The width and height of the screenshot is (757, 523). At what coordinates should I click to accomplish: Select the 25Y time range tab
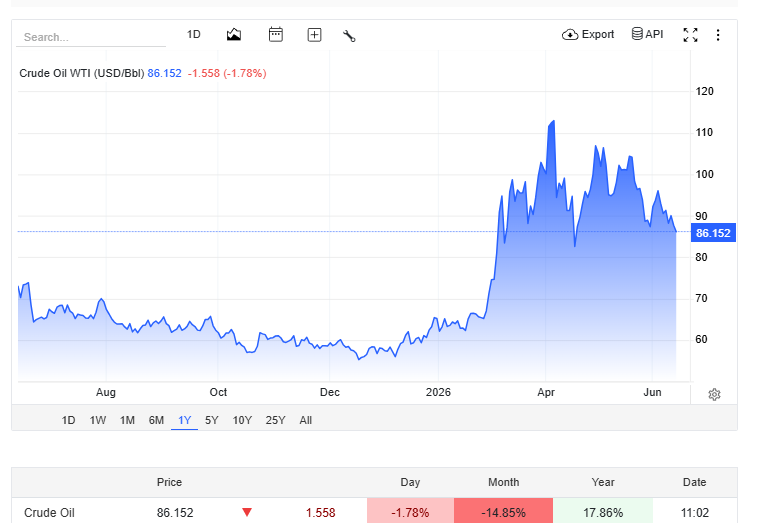[275, 420]
